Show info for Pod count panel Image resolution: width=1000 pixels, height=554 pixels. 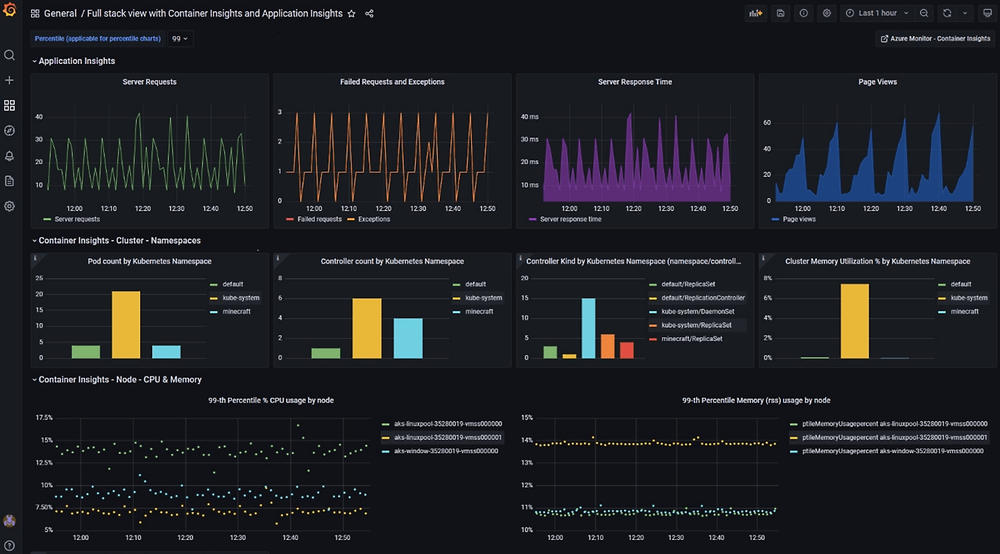35,258
